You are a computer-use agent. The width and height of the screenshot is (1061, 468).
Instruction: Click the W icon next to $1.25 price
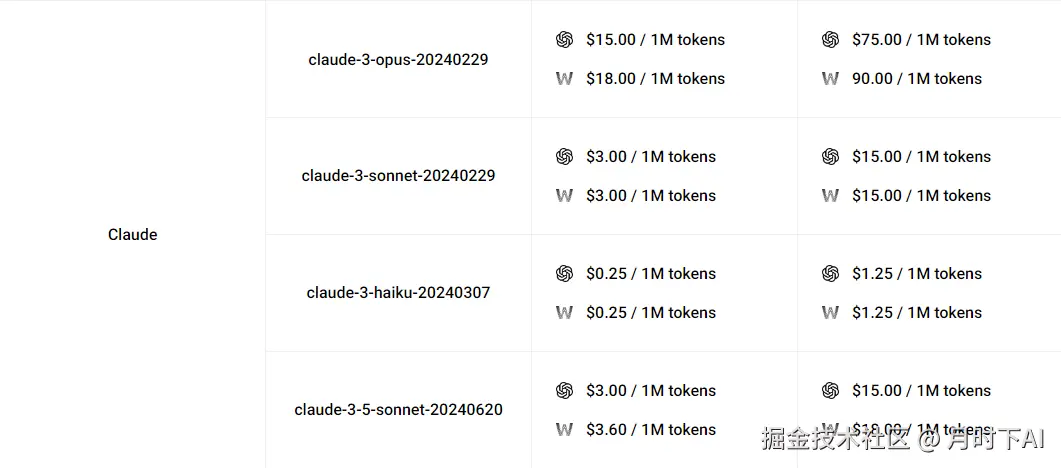click(x=830, y=313)
